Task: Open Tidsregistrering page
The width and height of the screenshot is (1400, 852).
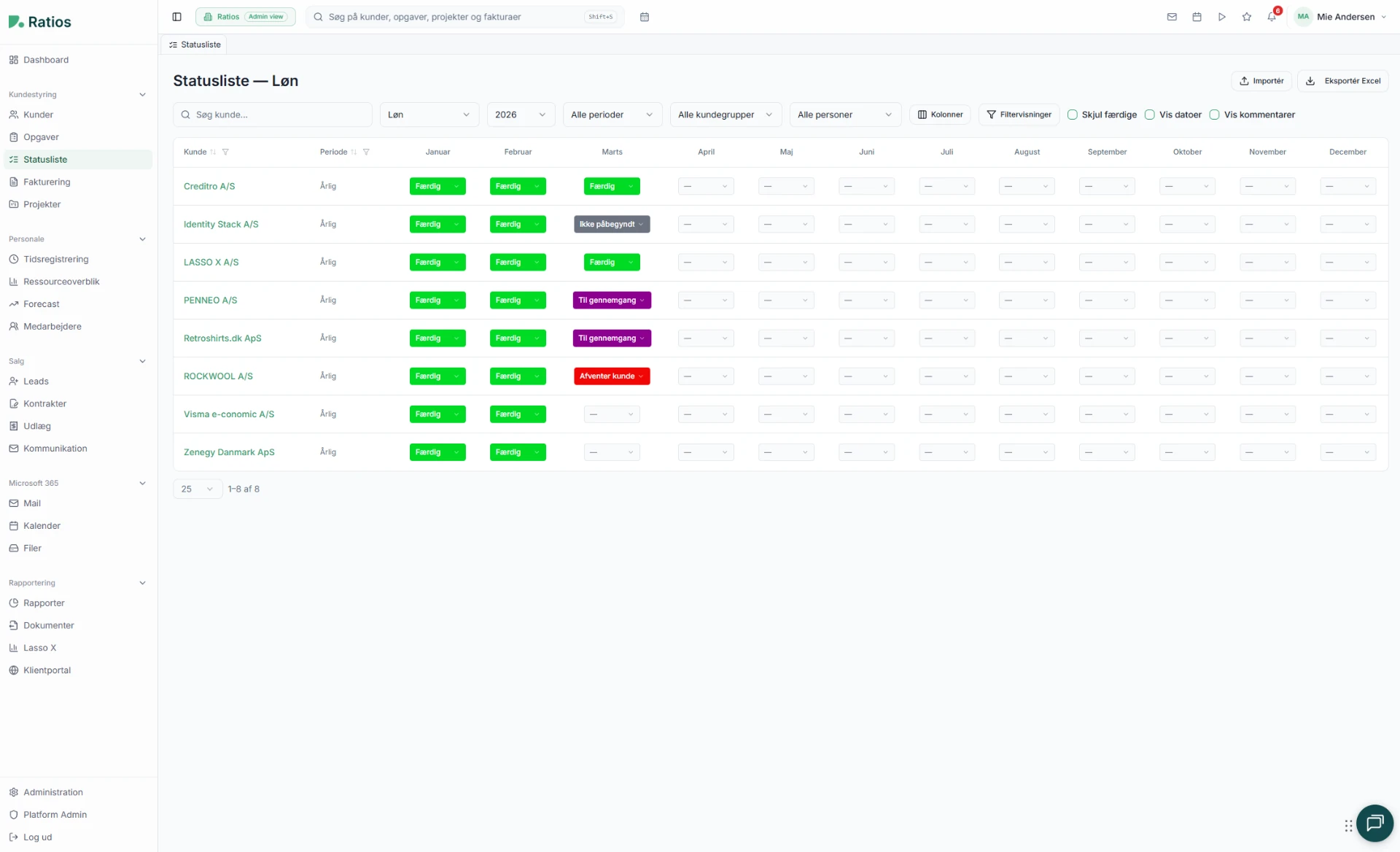Action: pos(78,259)
